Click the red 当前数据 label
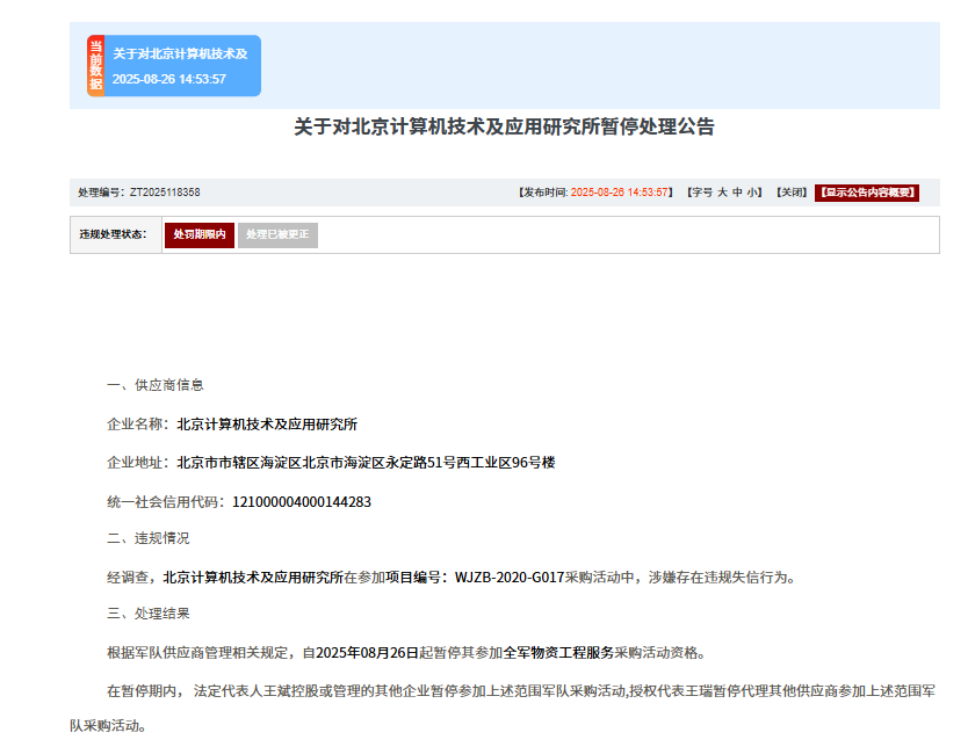Screen dimensions: 968x748 click(96, 66)
